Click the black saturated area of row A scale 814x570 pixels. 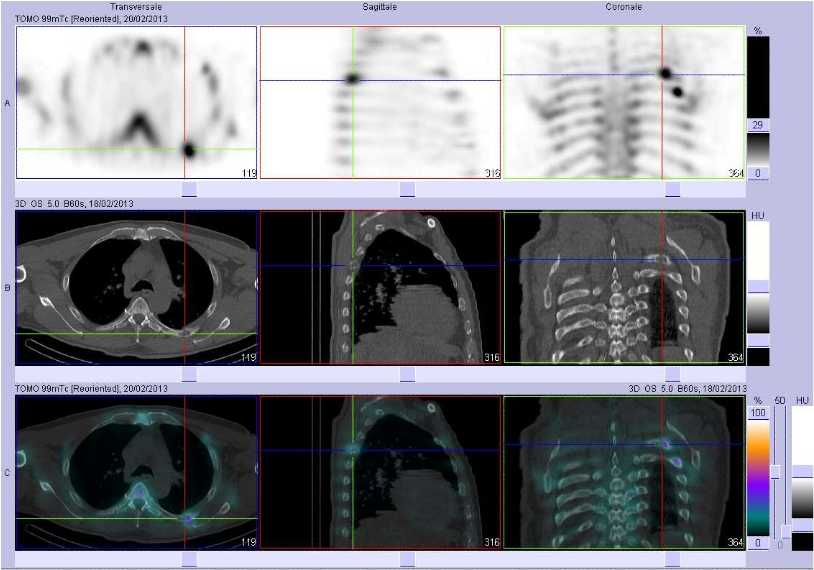pyautogui.click(x=758, y=77)
